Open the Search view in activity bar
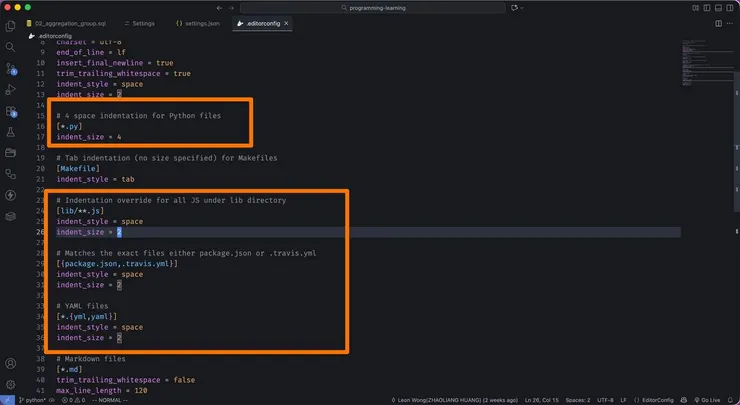 10,47
